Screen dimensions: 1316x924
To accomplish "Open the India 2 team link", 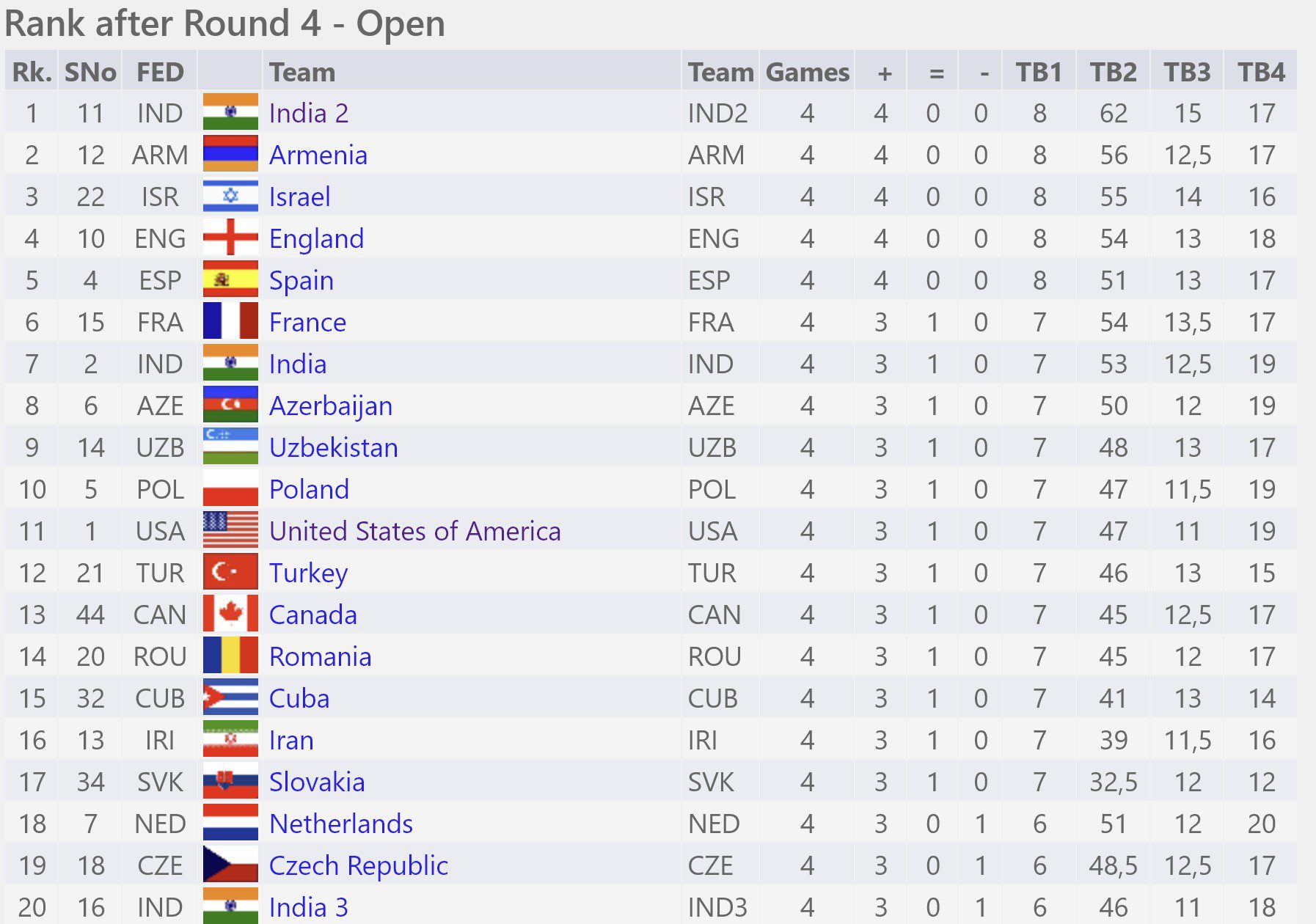I will 309,113.
